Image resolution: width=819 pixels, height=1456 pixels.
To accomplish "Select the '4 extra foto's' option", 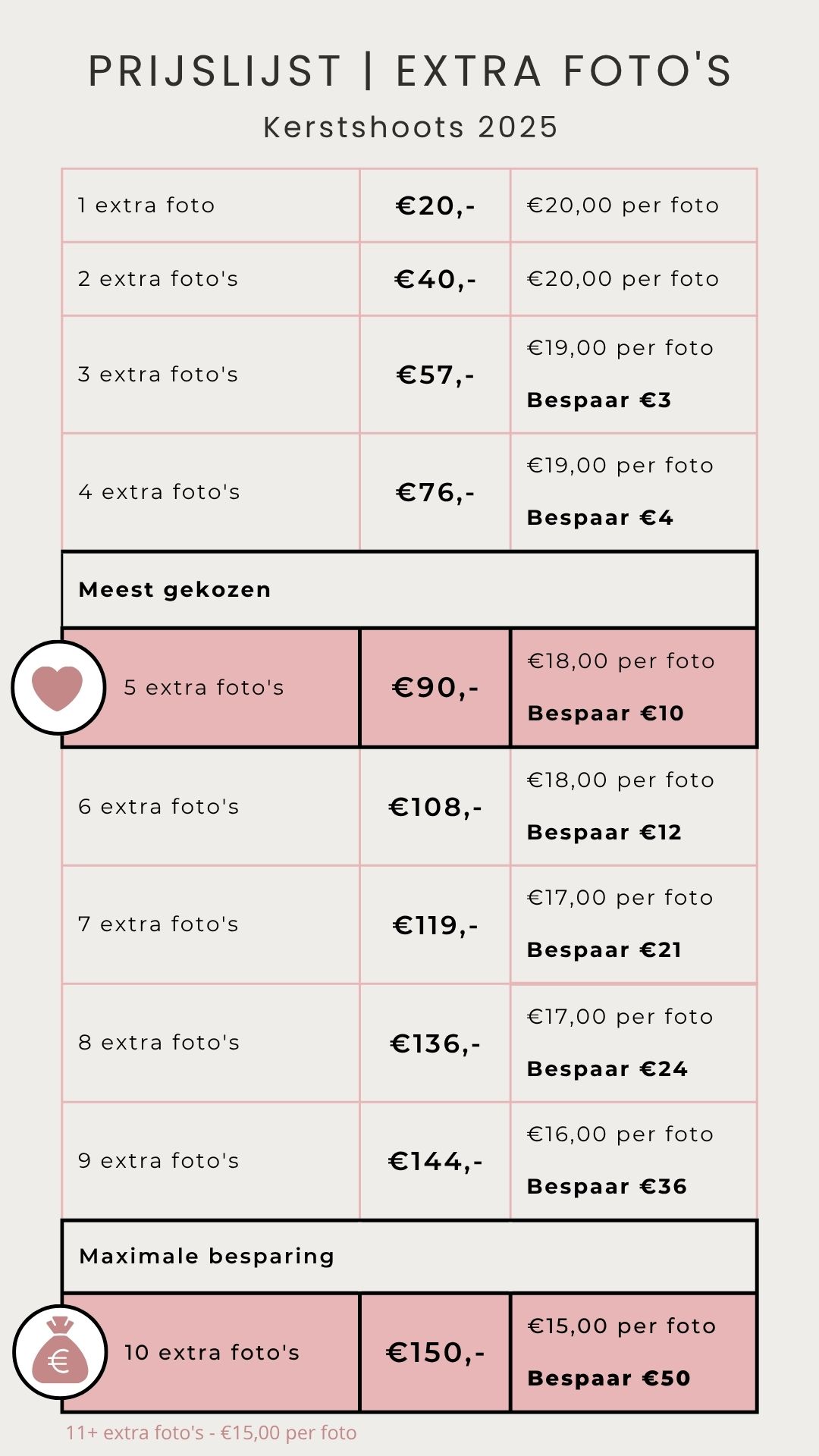I will point(159,492).
